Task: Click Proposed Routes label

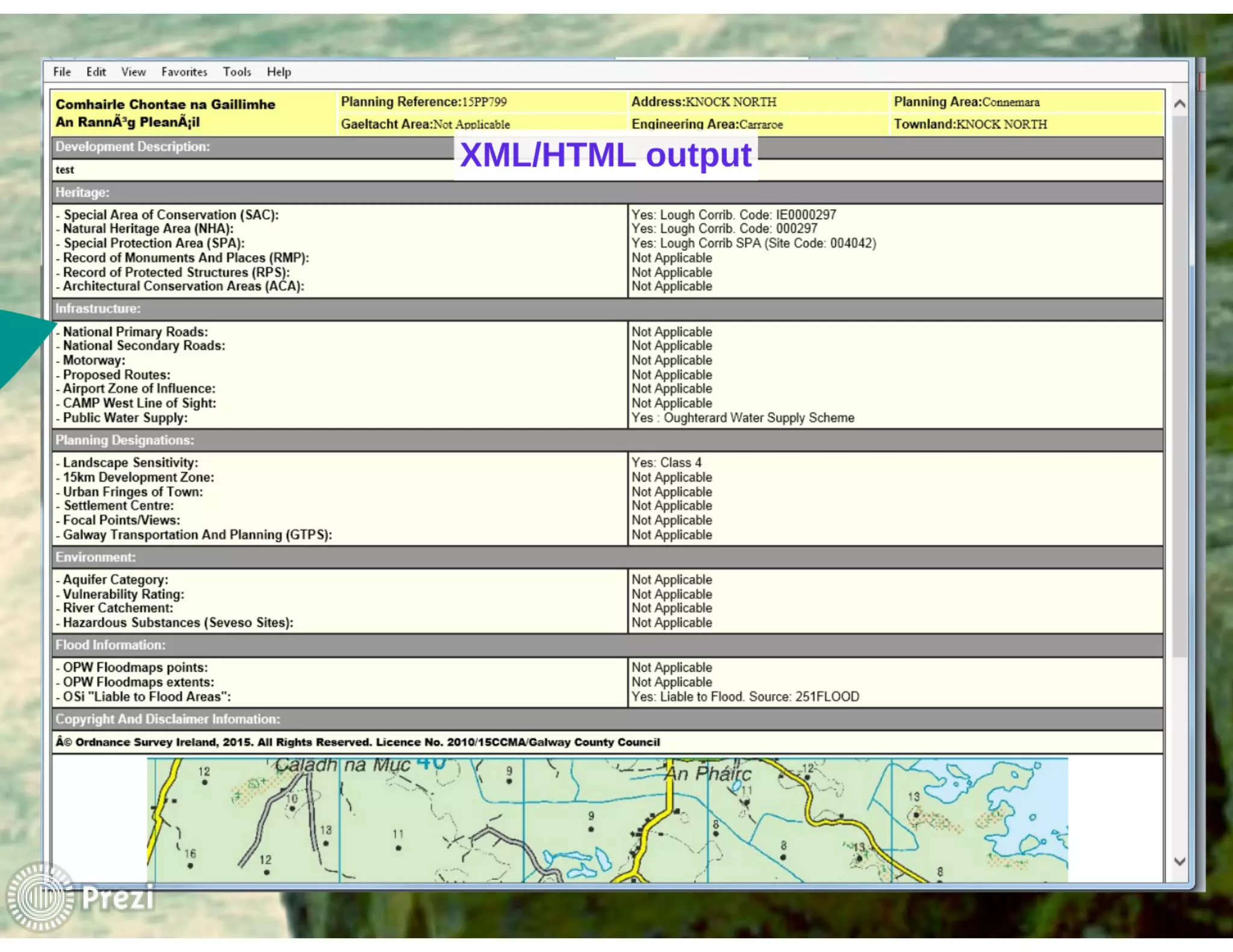Action: click(x=117, y=374)
